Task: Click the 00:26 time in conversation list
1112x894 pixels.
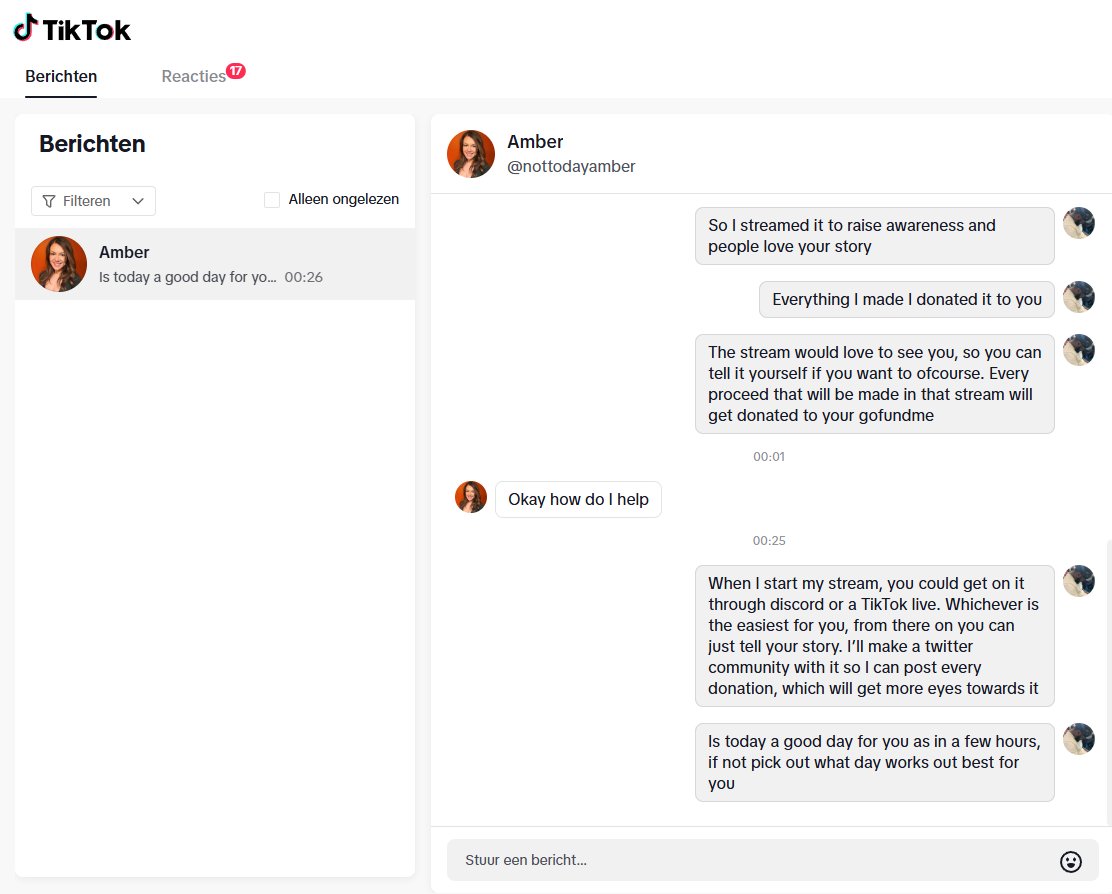Action: pyautogui.click(x=304, y=277)
